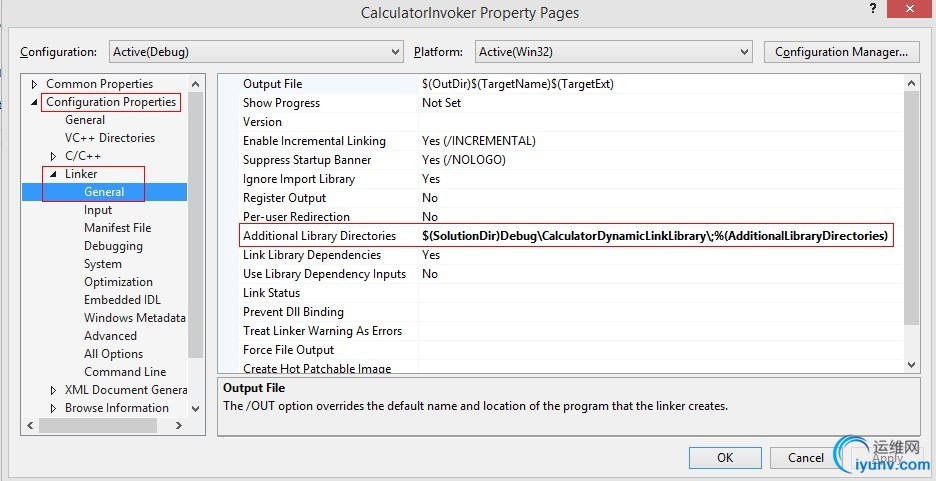Select the Linker Debugging page
Image resolution: width=936 pixels, height=481 pixels.
click(x=113, y=246)
